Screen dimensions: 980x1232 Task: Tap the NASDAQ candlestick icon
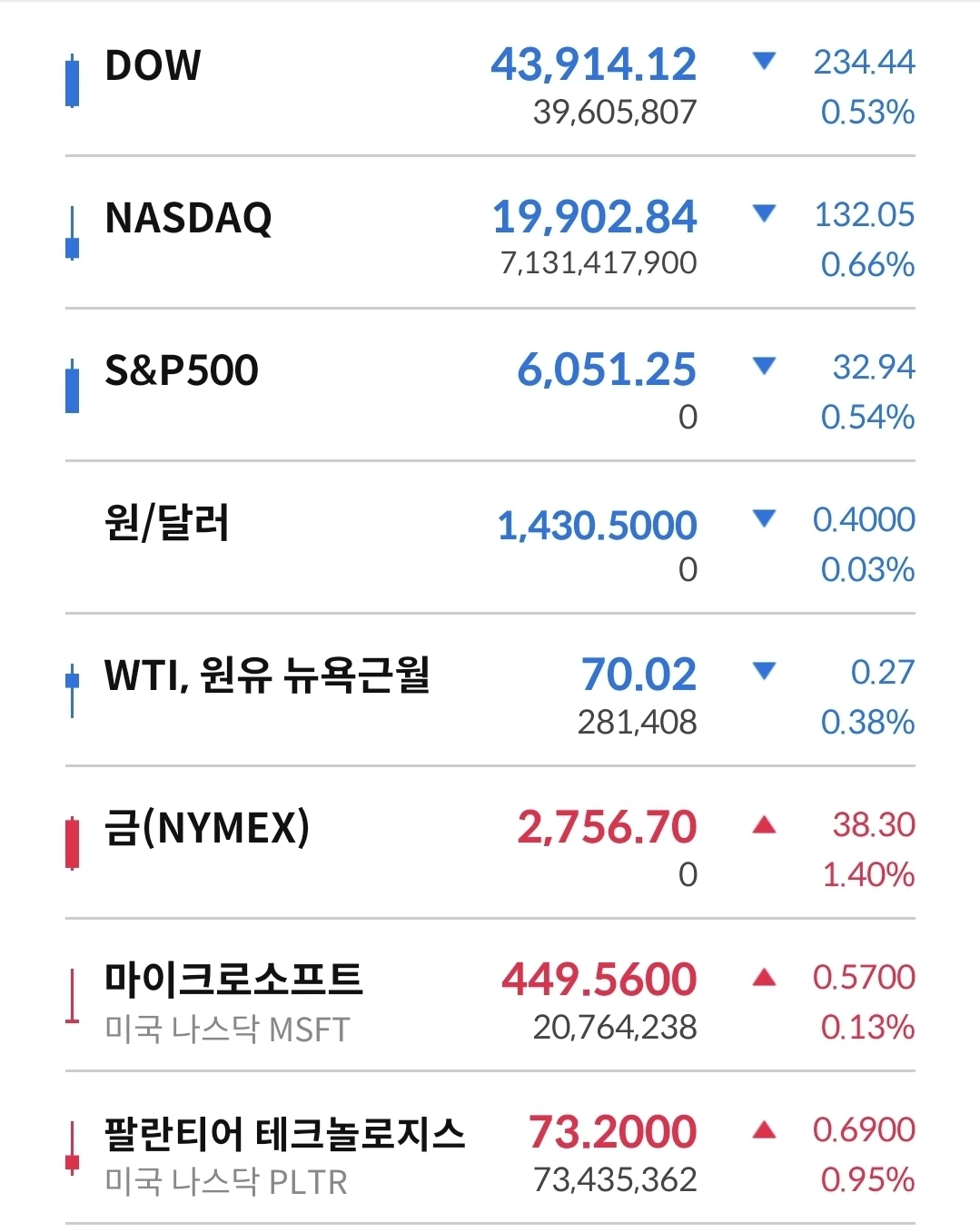pyautogui.click(x=72, y=233)
